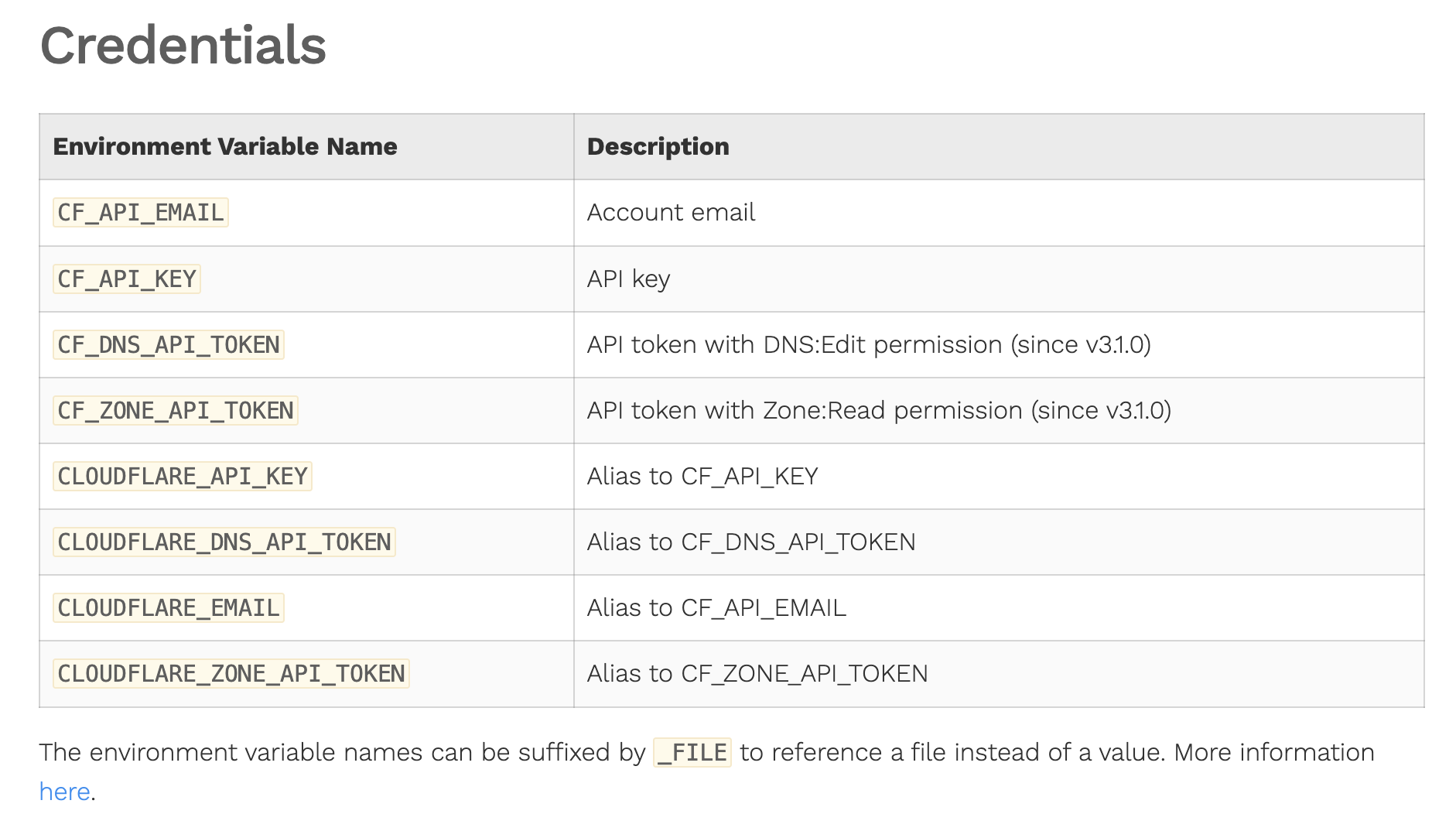The image size is (1456, 814).
Task: Click the "Account email" description cell
Action: 671,213
